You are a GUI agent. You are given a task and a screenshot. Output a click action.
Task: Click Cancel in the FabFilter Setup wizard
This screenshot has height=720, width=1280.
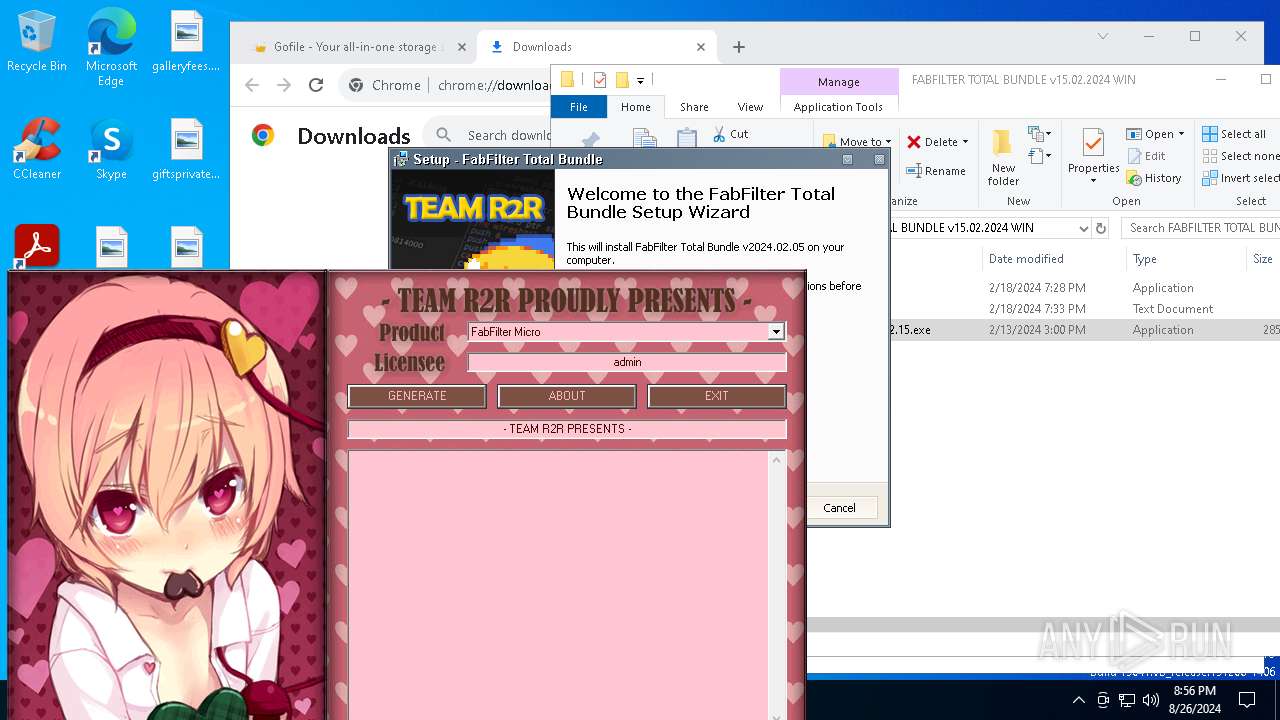[839, 508]
